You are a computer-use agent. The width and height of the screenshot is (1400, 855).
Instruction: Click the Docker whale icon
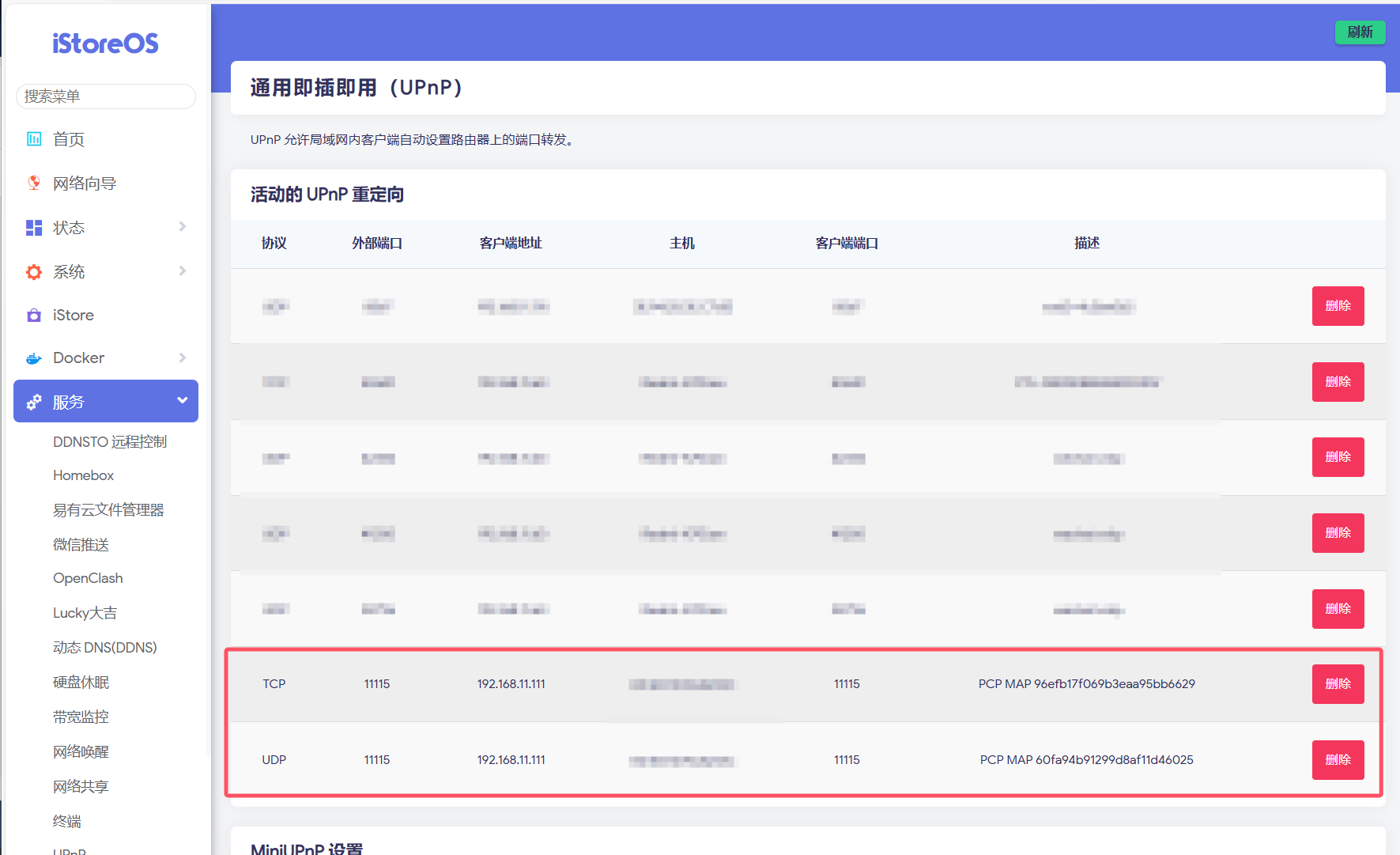coord(34,358)
